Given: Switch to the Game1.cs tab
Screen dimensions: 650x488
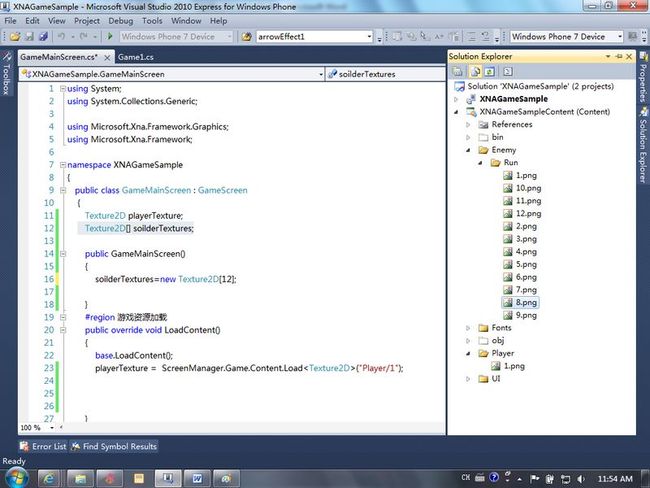Looking at the screenshot, I should pos(136,57).
